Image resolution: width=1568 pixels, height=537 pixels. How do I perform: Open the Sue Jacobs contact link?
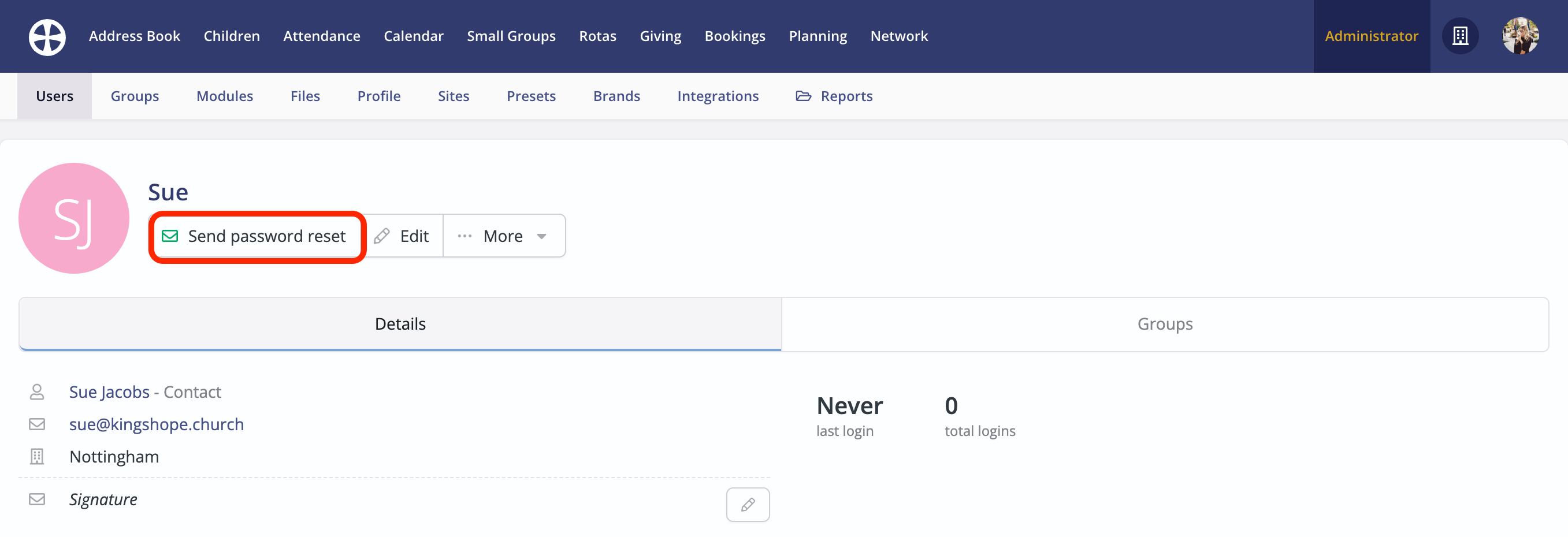(x=110, y=391)
